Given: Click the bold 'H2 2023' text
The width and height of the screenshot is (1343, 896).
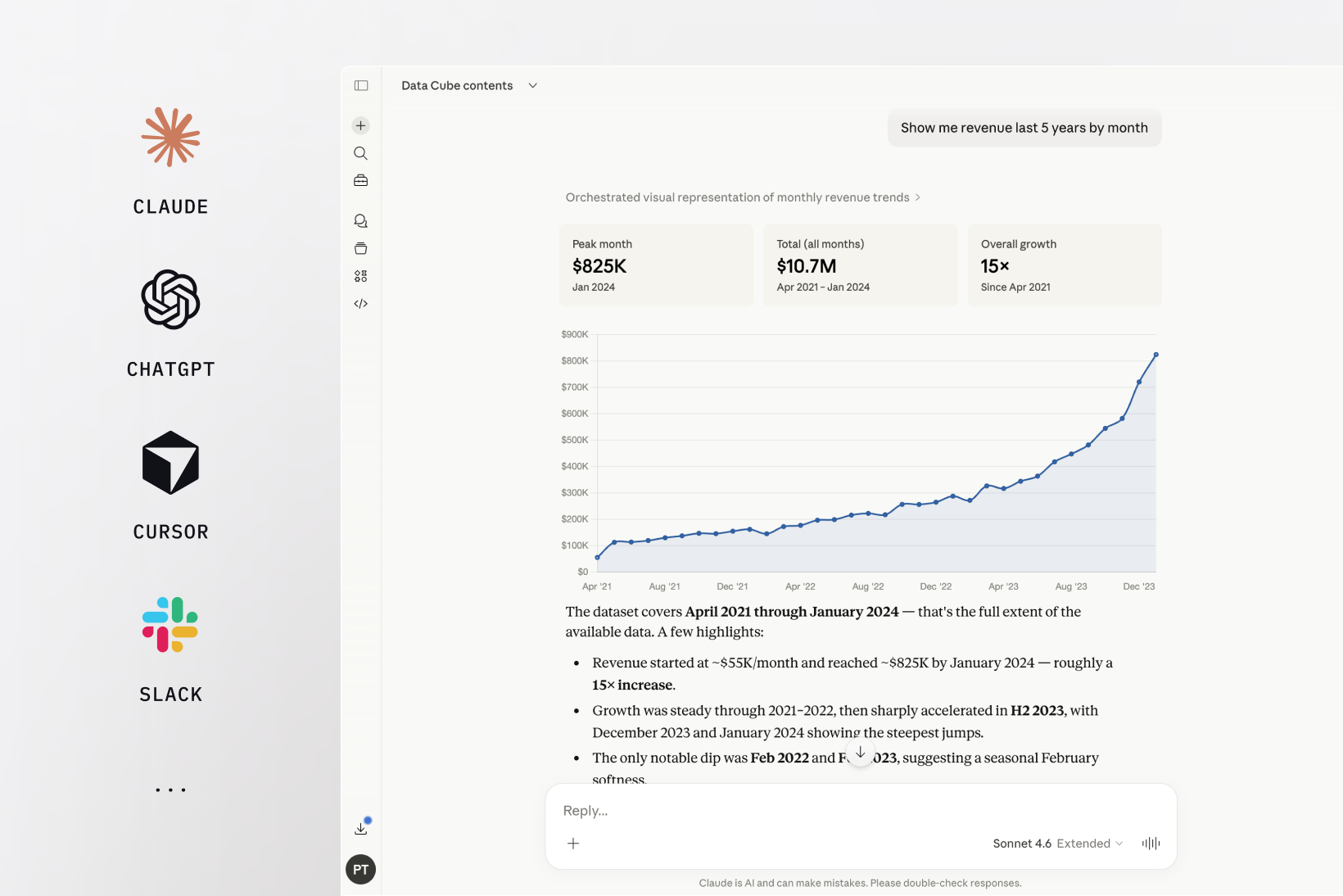Looking at the screenshot, I should pyautogui.click(x=1038, y=711).
